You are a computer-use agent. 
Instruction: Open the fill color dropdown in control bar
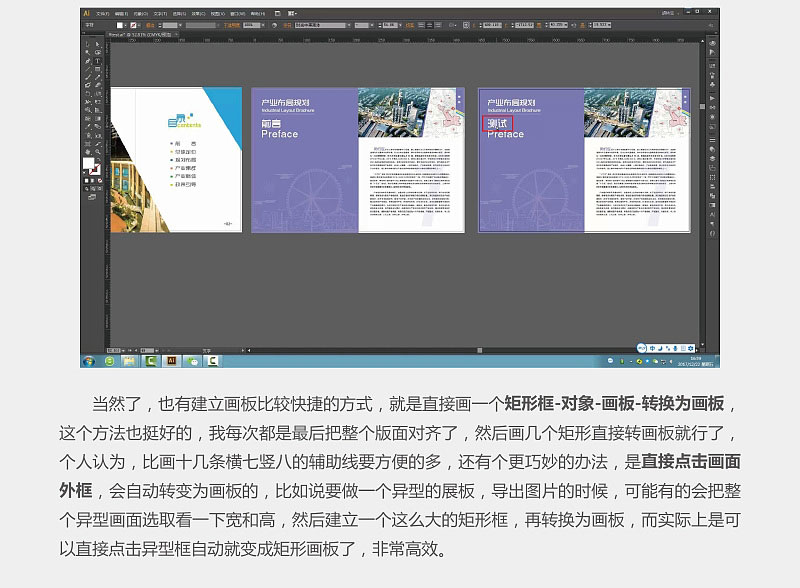pyautogui.click(x=126, y=26)
